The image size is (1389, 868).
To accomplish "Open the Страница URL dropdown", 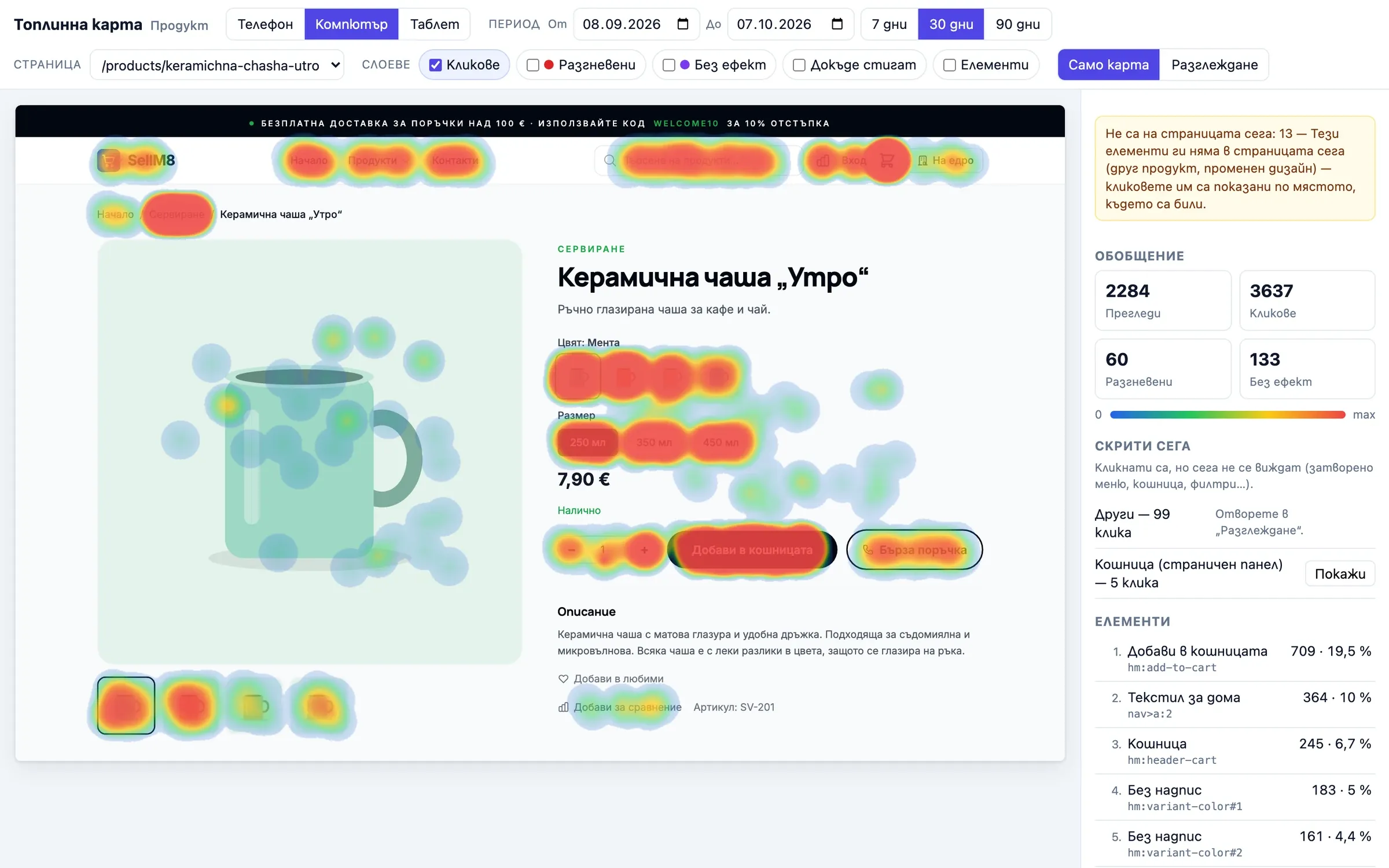I will (x=217, y=65).
